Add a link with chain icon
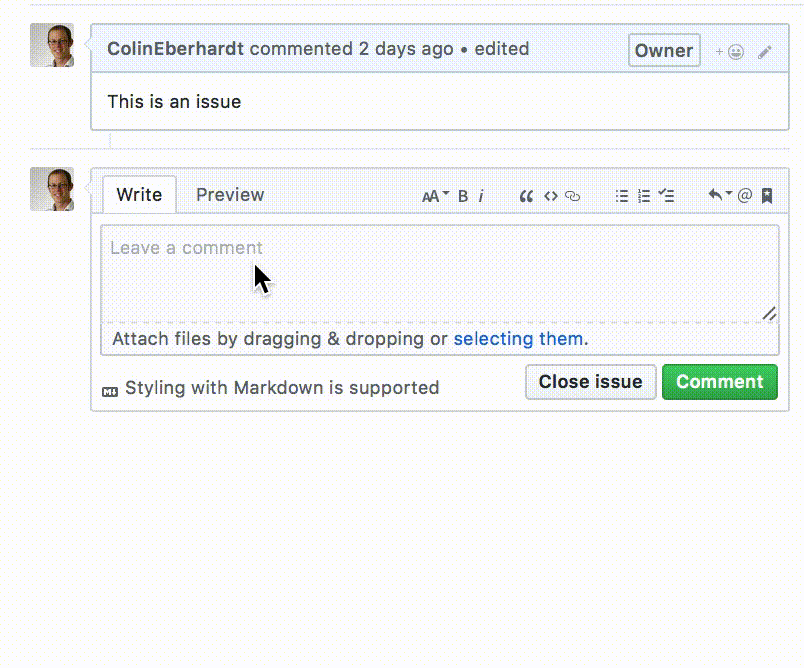Viewport: 804px width, 668px height. 573,196
